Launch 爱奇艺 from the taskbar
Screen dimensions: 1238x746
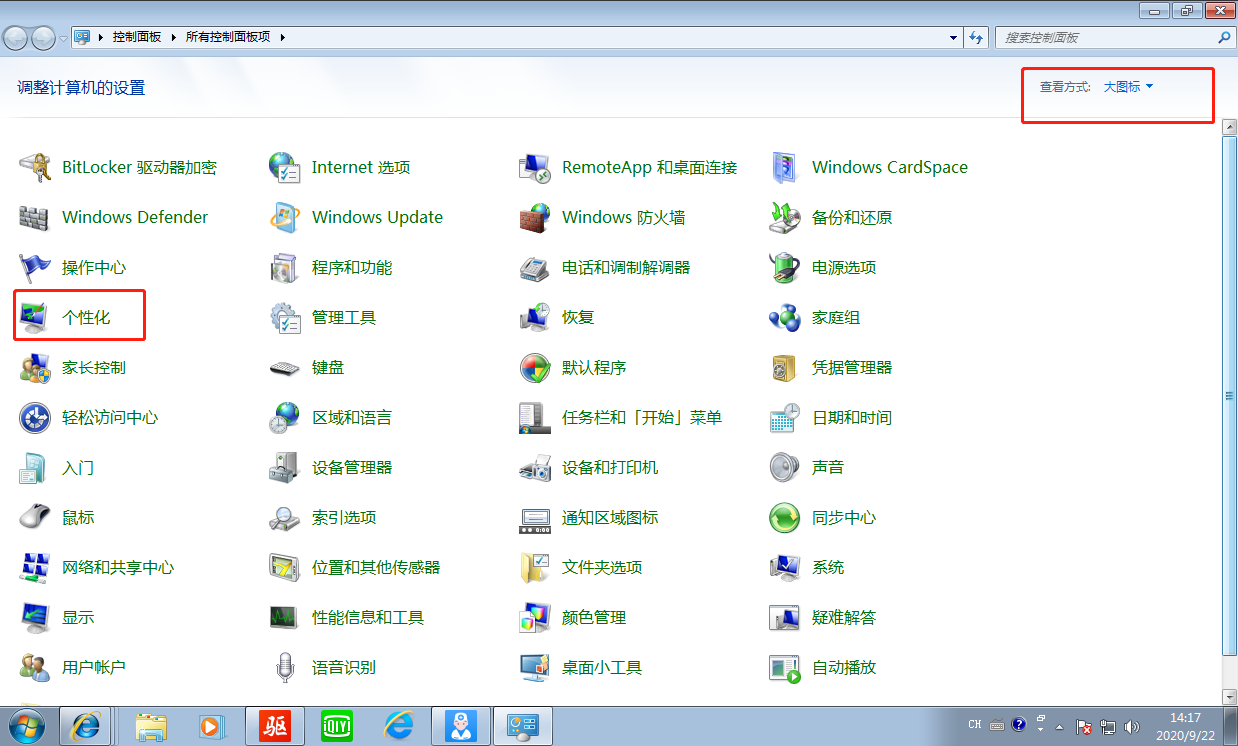click(337, 726)
